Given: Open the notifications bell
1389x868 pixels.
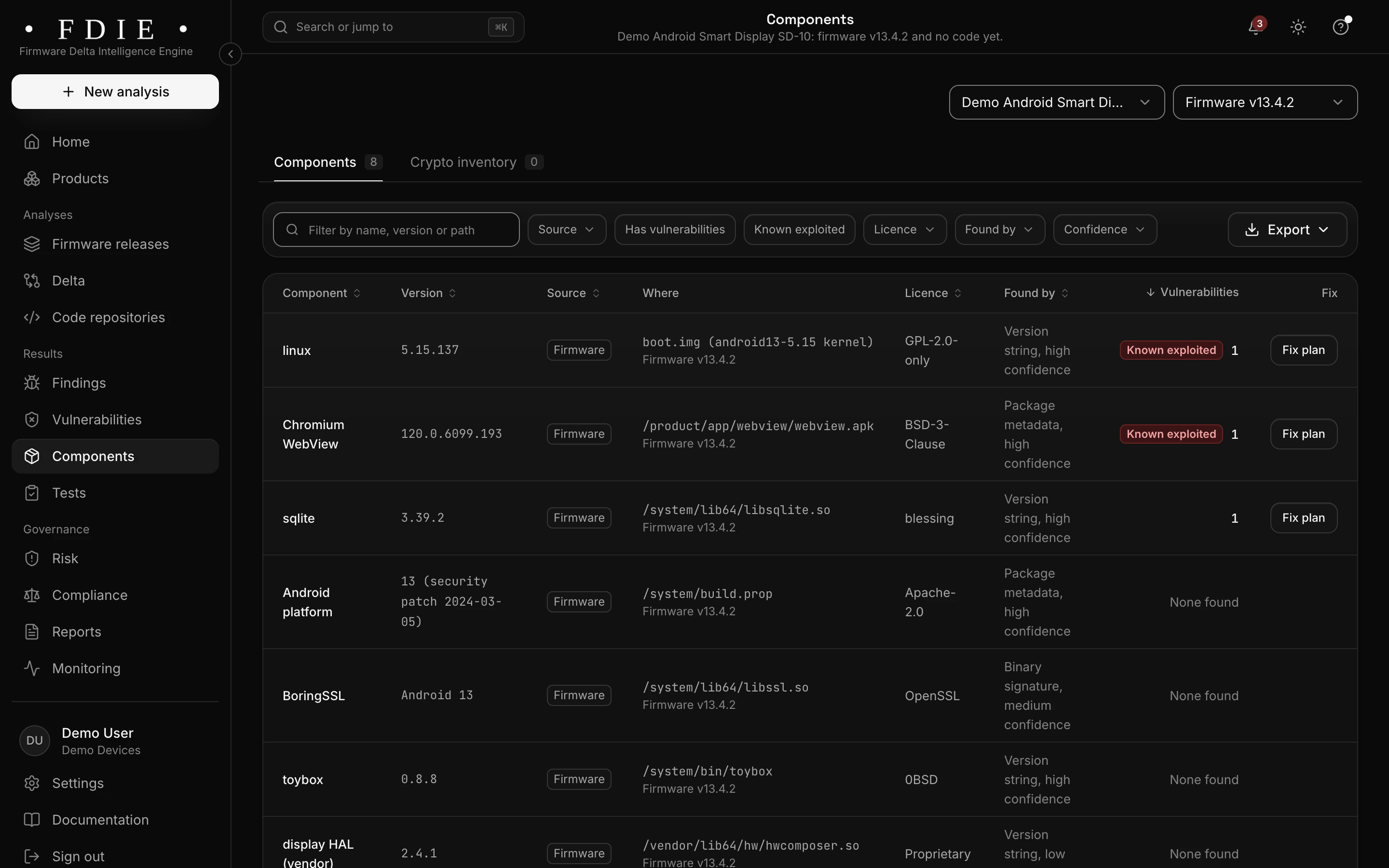Looking at the screenshot, I should point(1256,27).
